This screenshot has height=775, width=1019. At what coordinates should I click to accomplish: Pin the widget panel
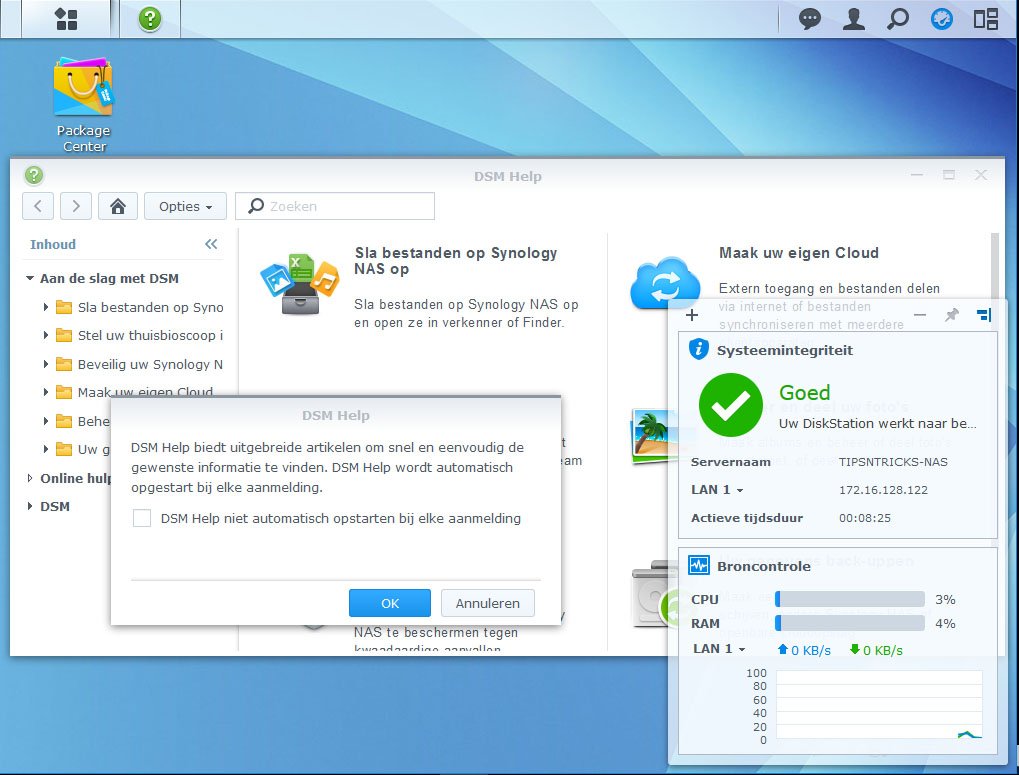point(951,315)
